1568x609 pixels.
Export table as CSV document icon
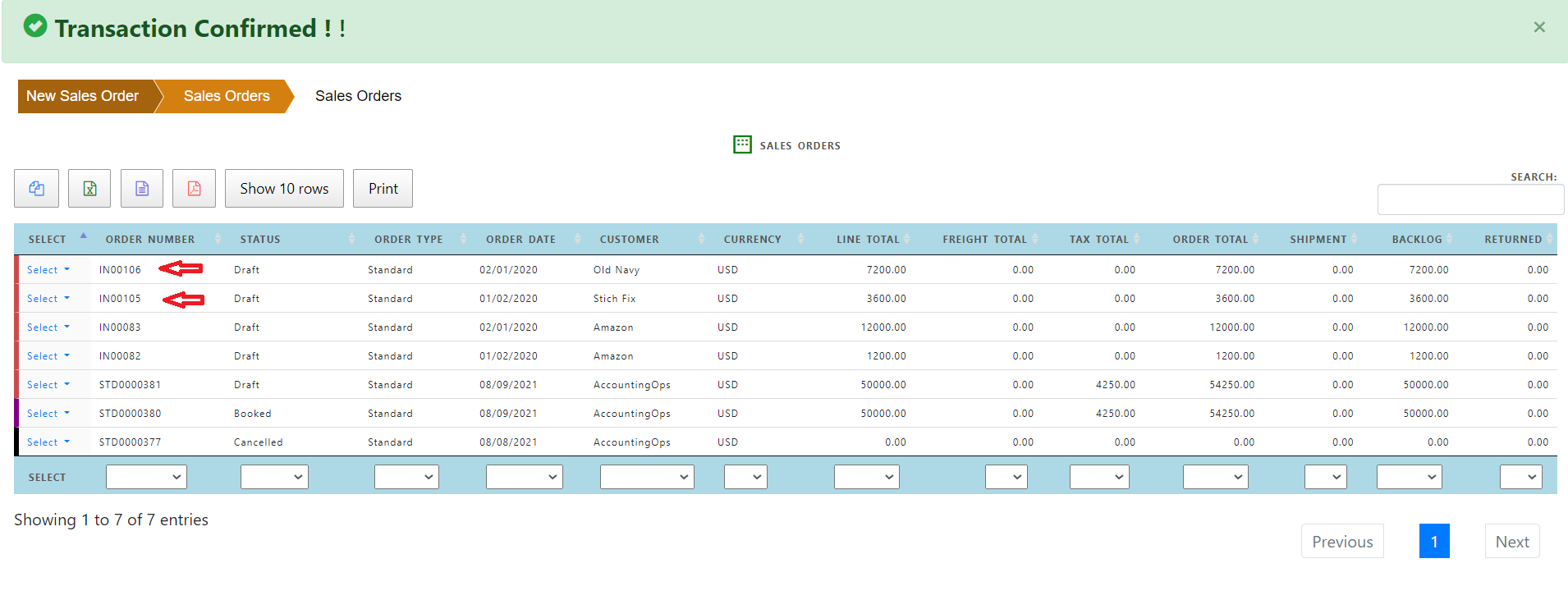142,189
